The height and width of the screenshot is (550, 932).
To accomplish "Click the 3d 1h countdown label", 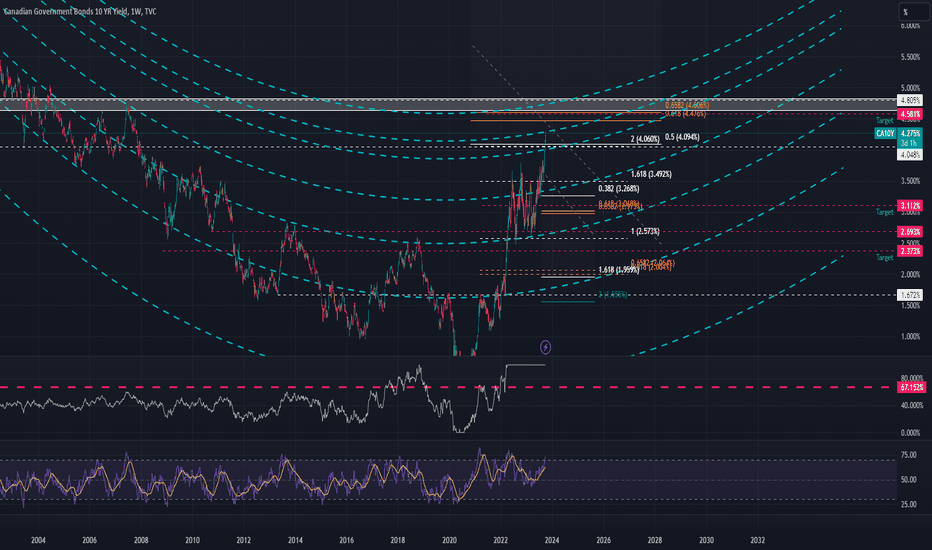I will click(x=908, y=143).
